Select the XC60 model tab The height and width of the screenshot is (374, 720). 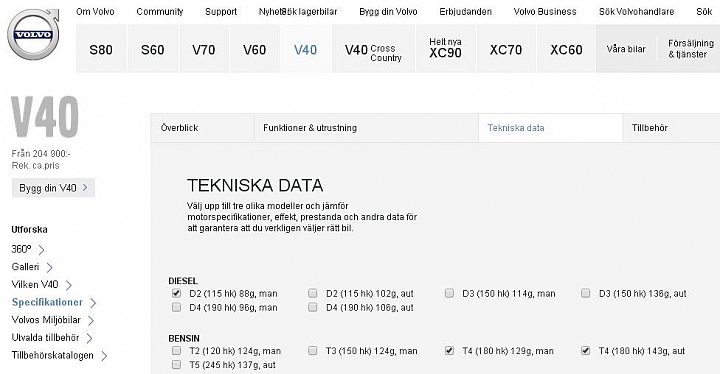[566, 49]
